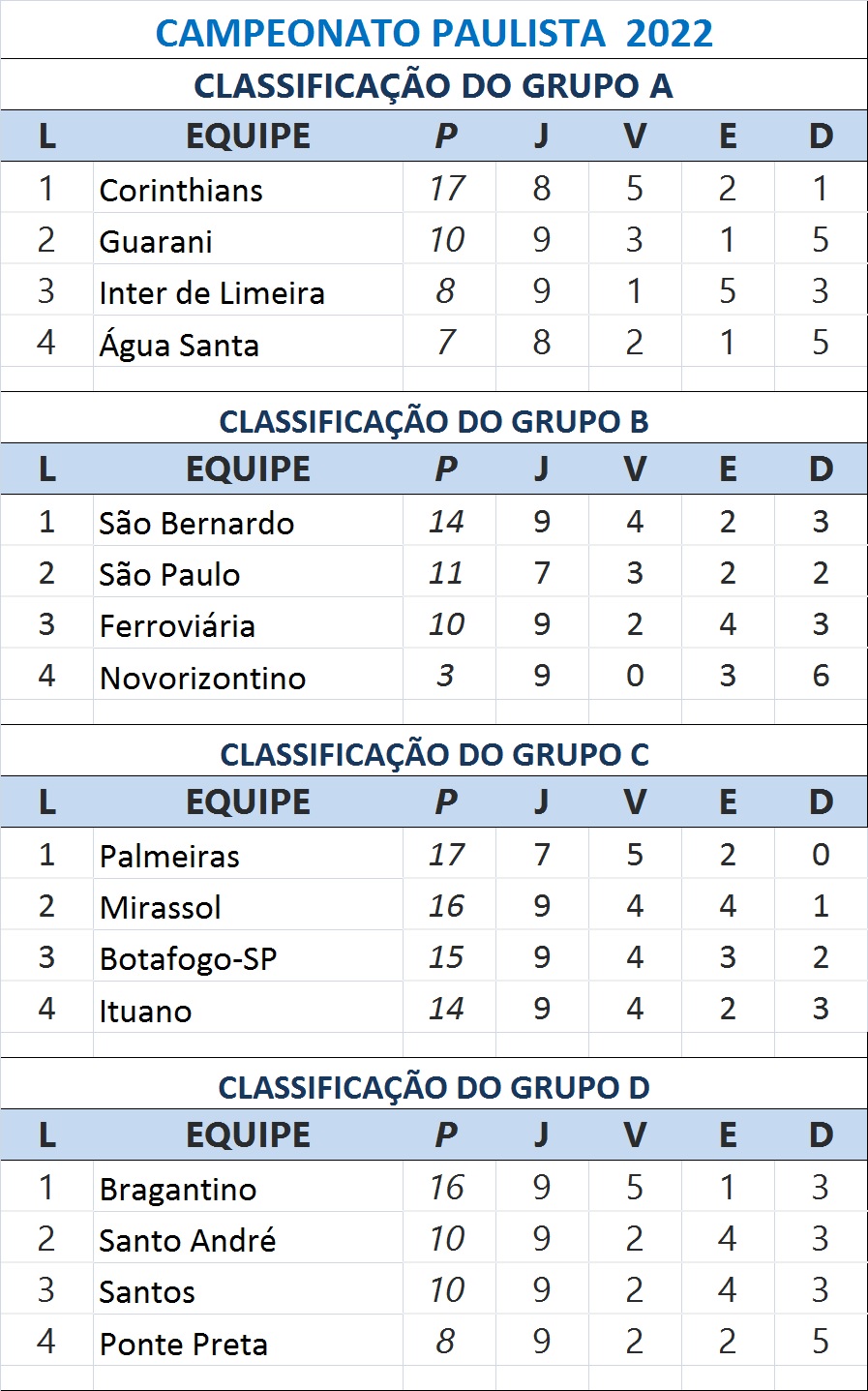Screen dimensions: 868x1391
Task: Select the Ponte Preta team cell
Action: coord(184,1344)
